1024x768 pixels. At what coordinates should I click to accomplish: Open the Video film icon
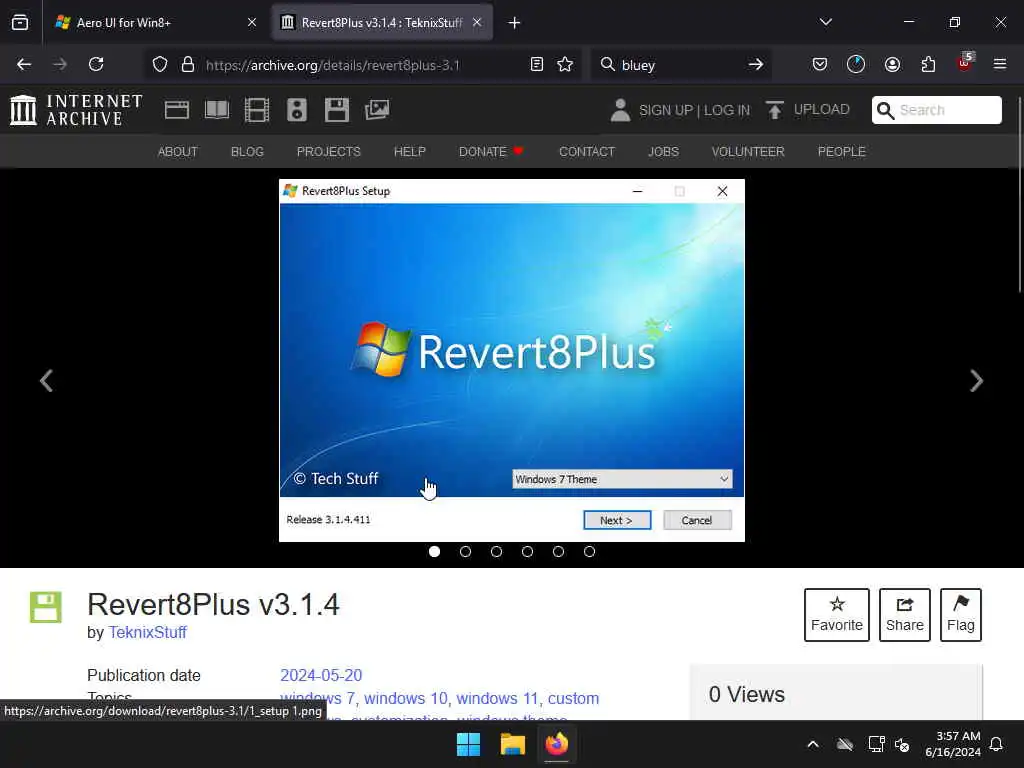[x=257, y=110]
